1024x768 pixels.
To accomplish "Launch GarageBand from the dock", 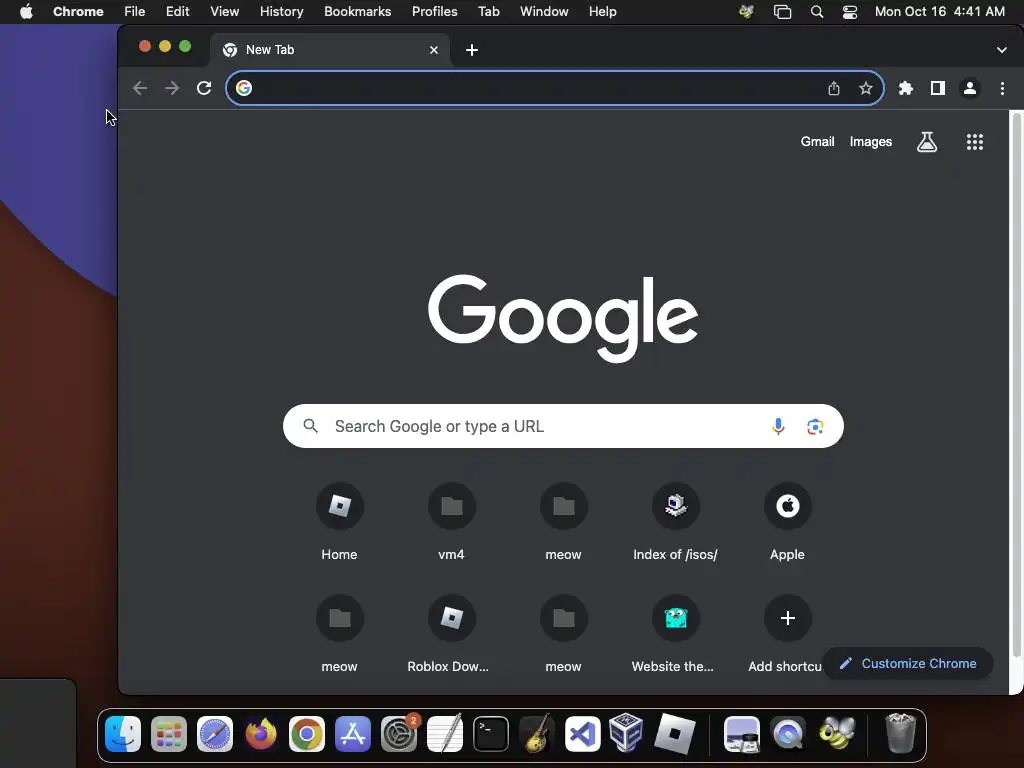I will click(537, 734).
